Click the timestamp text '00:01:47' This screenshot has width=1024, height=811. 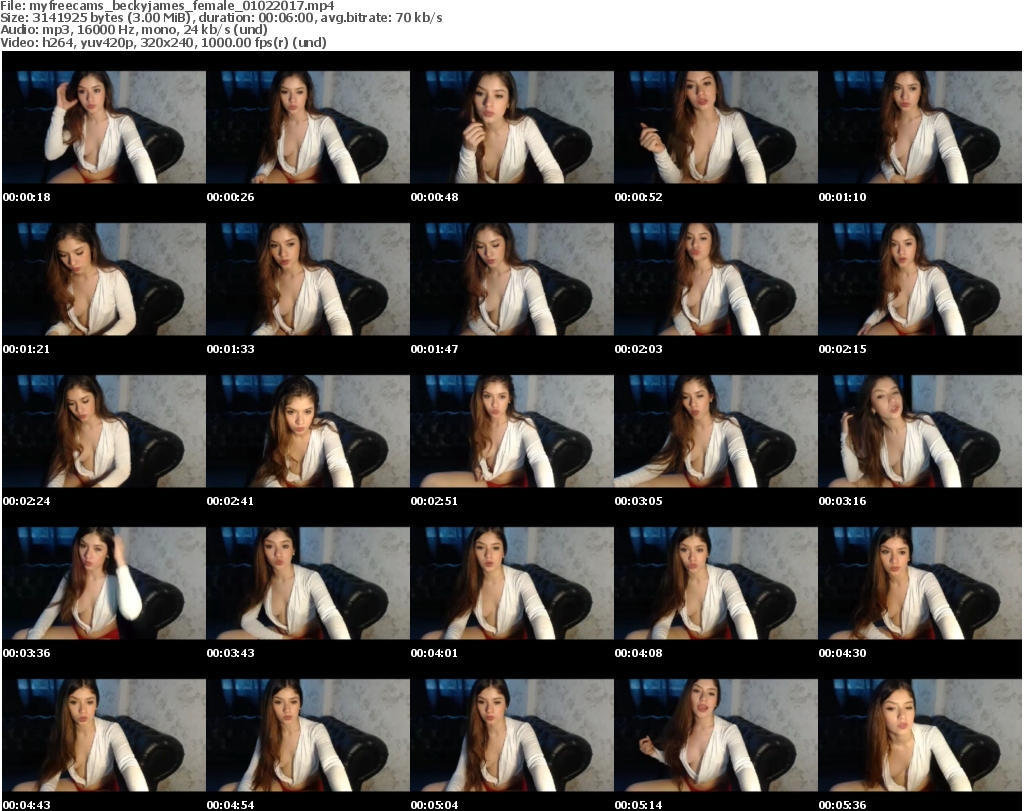click(x=434, y=349)
